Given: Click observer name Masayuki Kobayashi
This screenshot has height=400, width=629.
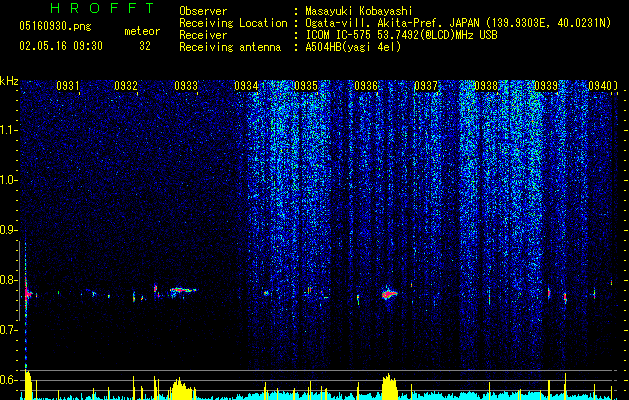Looking at the screenshot, I should pyautogui.click(x=359, y=11).
